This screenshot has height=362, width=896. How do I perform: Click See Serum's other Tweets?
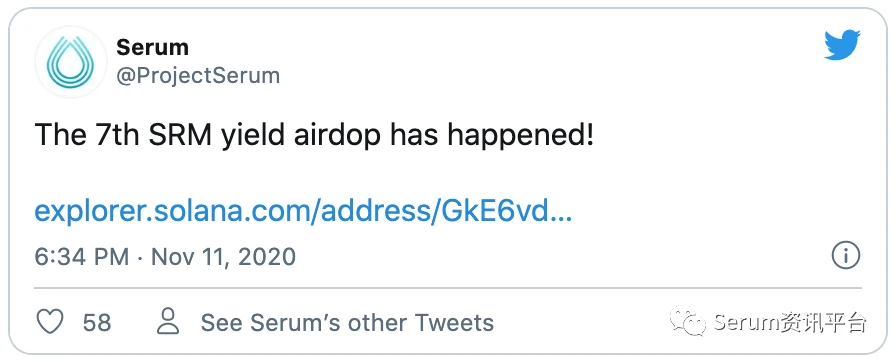[x=347, y=323]
